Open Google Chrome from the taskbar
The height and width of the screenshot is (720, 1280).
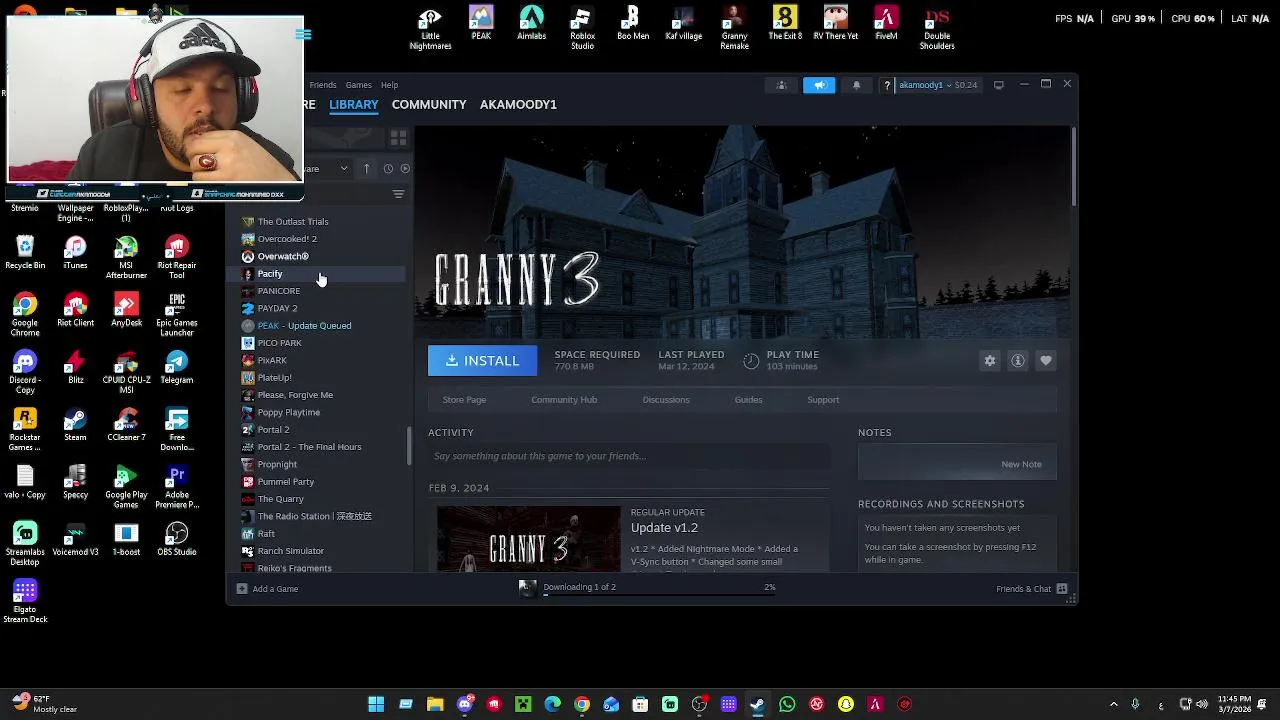pyautogui.click(x=582, y=705)
